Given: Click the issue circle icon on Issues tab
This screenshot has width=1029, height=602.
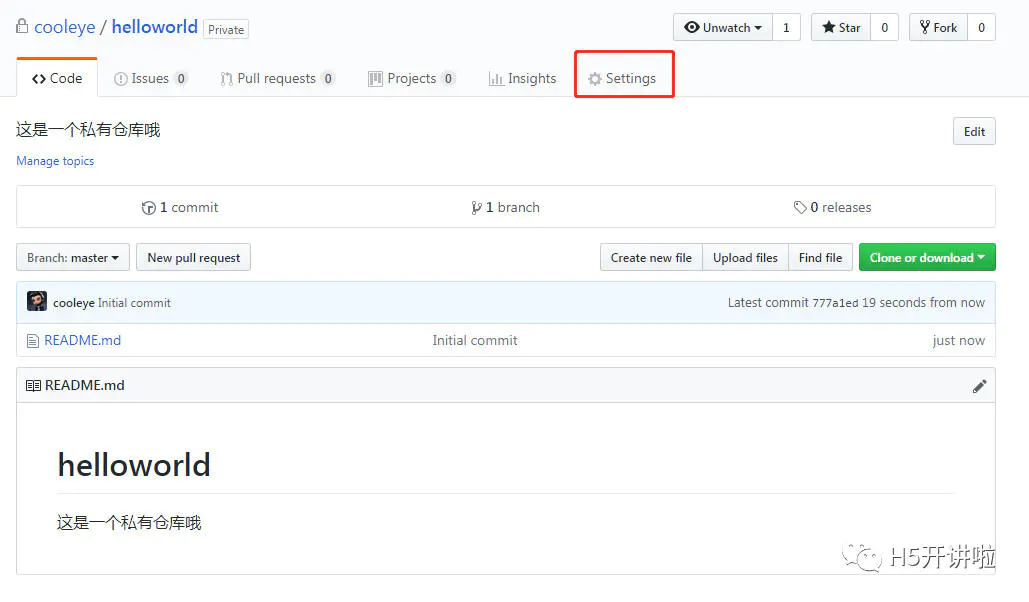Looking at the screenshot, I should pyautogui.click(x=121, y=79).
